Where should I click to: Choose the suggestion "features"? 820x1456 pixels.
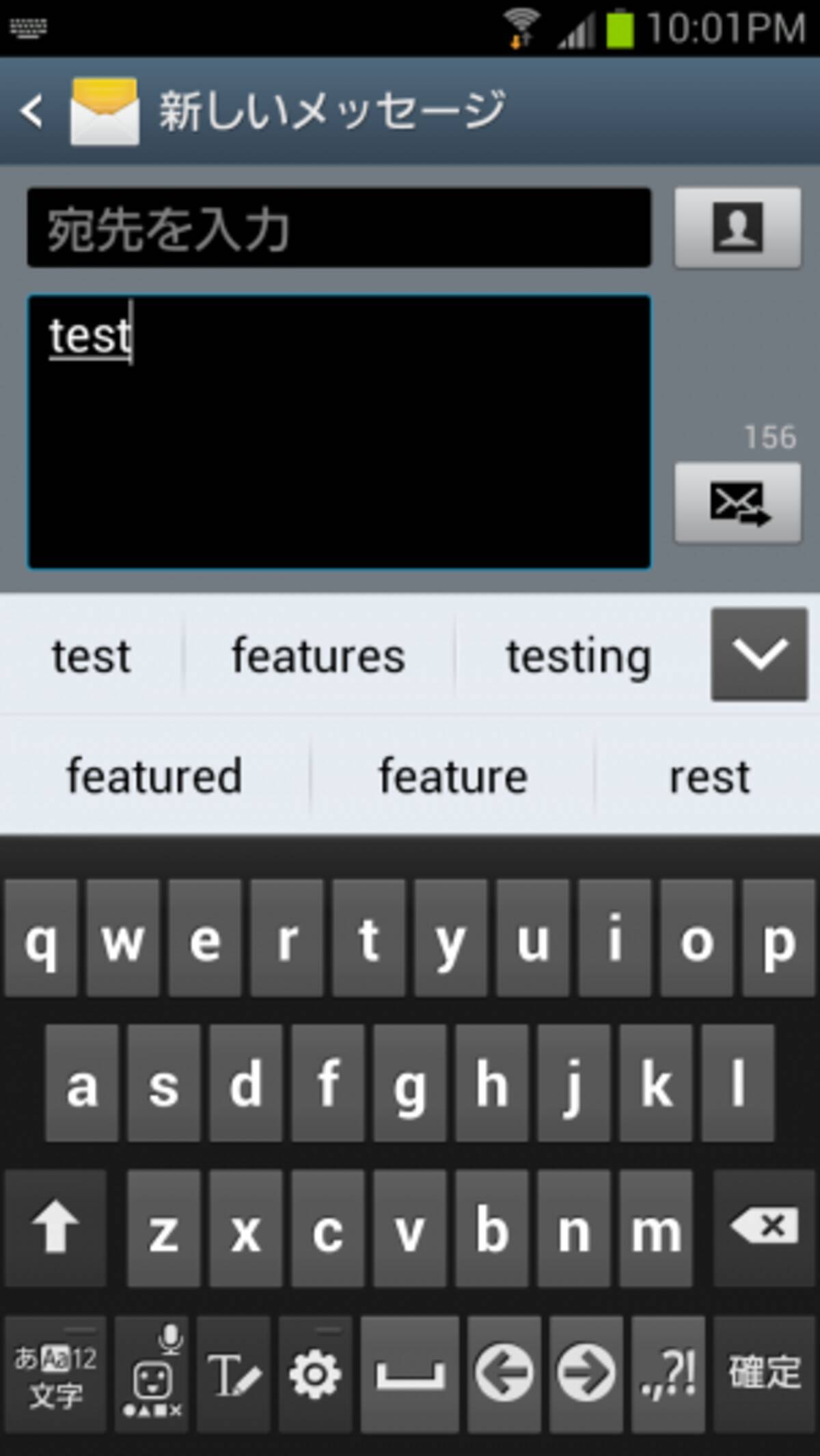318,656
